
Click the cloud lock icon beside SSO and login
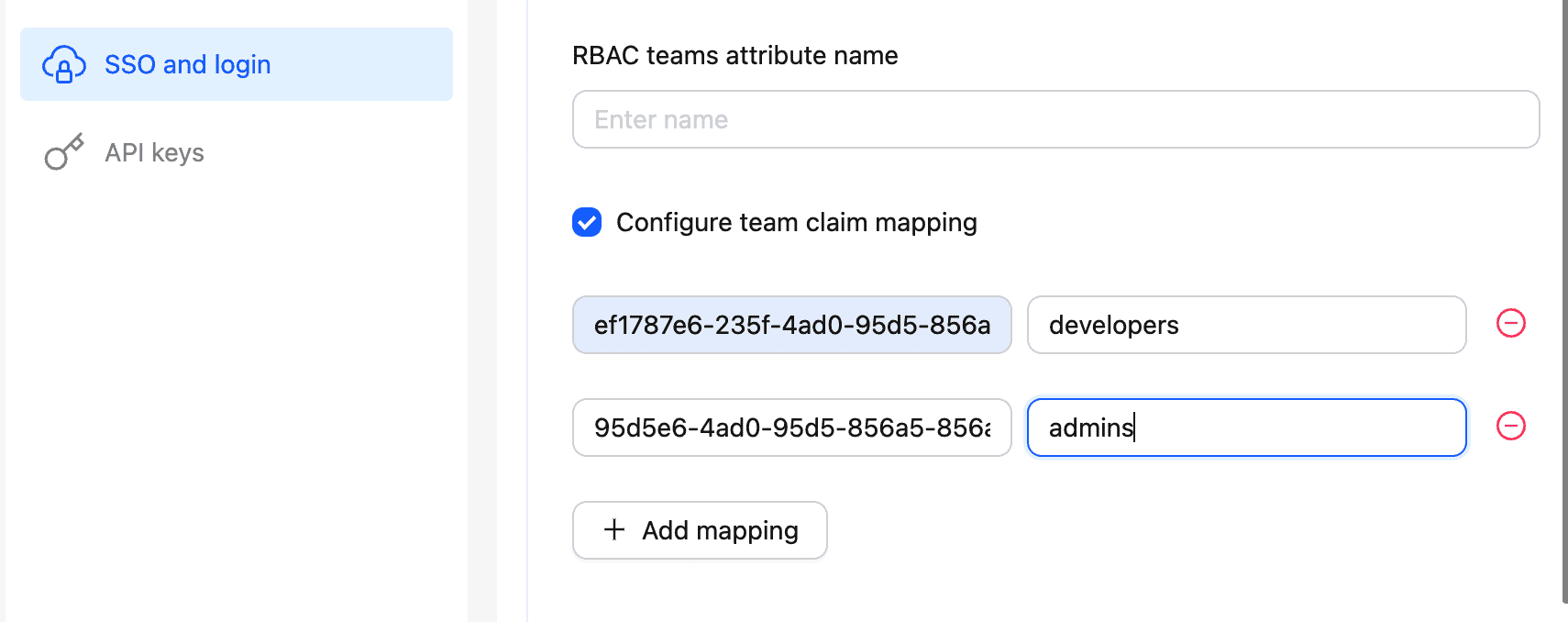pos(64,64)
